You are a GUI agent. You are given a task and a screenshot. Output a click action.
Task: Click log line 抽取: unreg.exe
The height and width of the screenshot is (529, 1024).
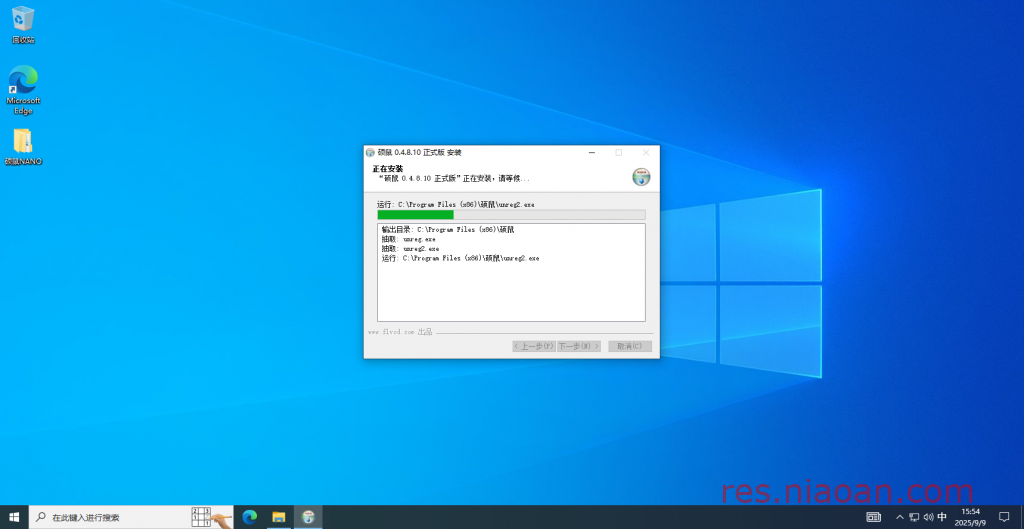tap(409, 239)
